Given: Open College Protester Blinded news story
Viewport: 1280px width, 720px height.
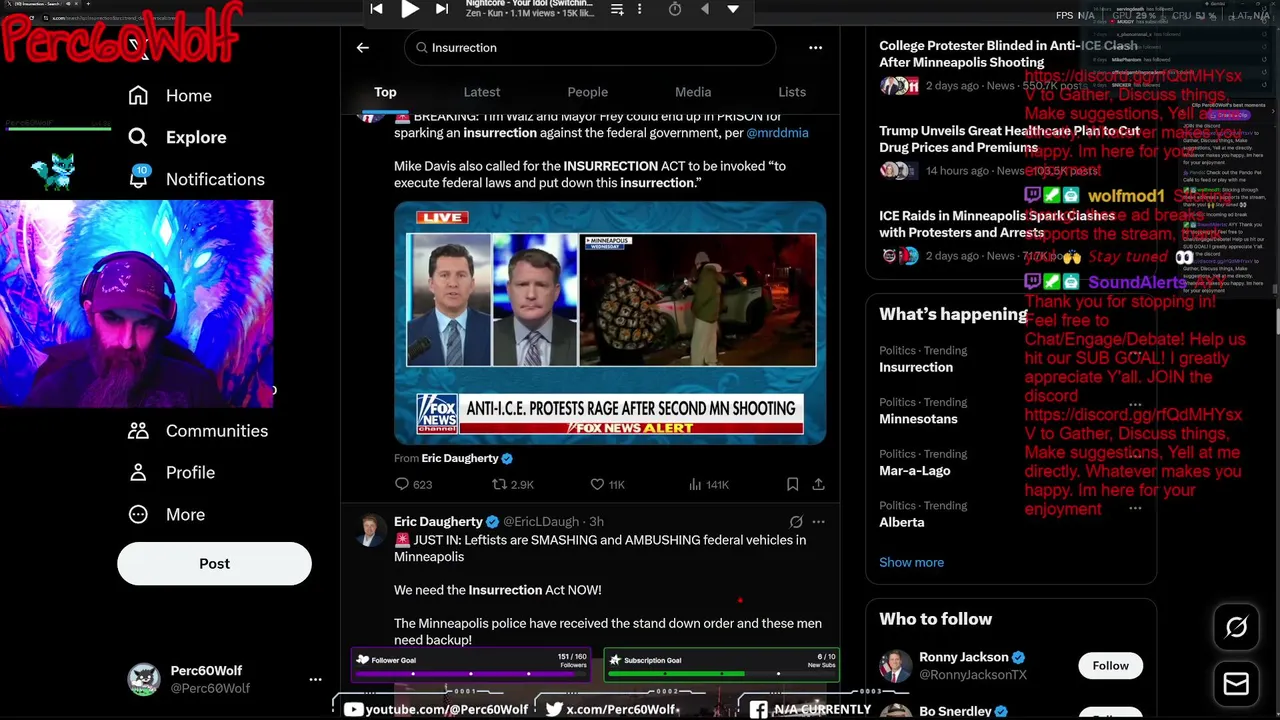Looking at the screenshot, I should pos(1008,54).
